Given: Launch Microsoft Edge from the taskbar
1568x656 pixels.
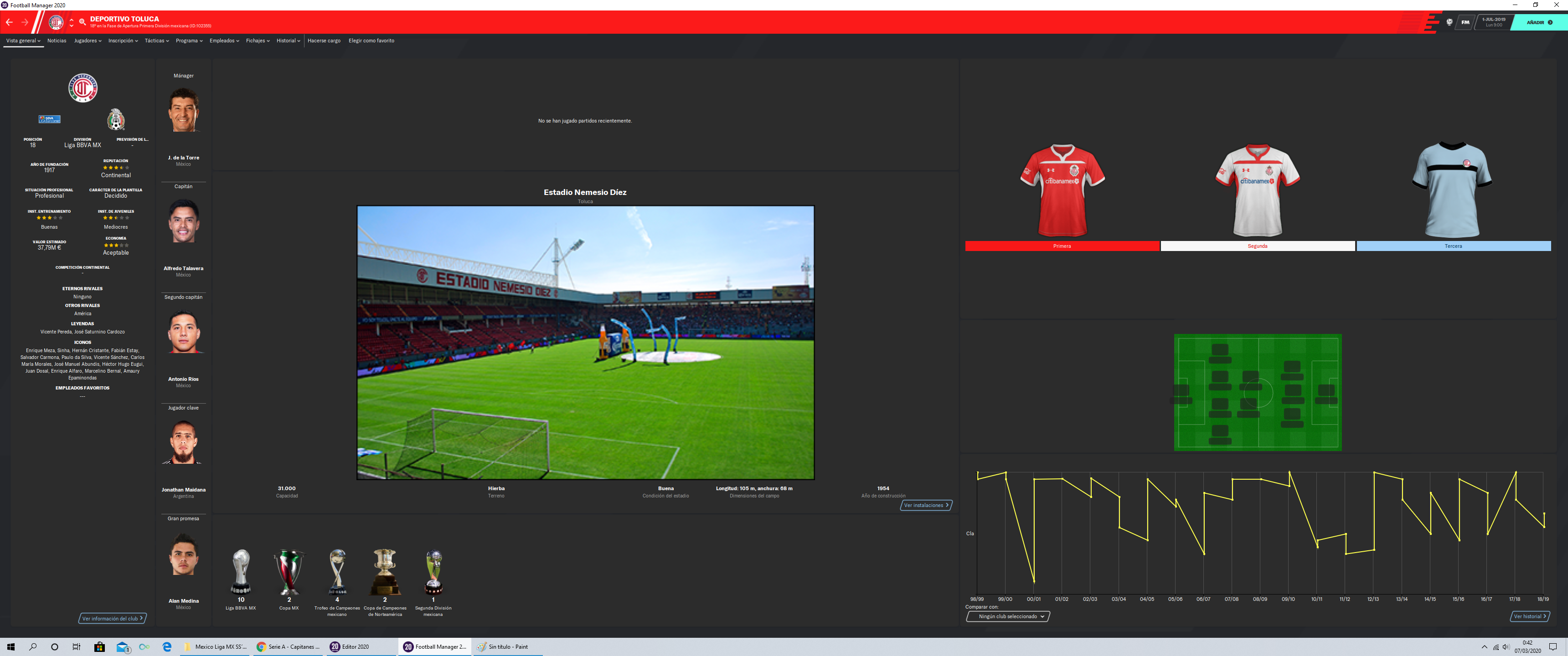Looking at the screenshot, I should click(167, 647).
